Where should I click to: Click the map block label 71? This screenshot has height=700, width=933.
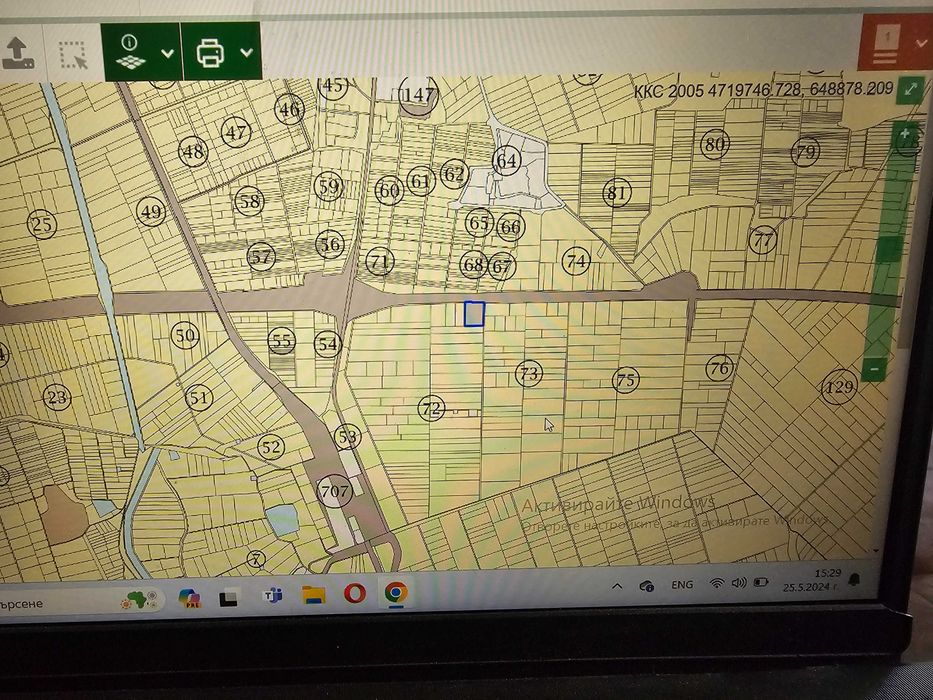click(380, 261)
